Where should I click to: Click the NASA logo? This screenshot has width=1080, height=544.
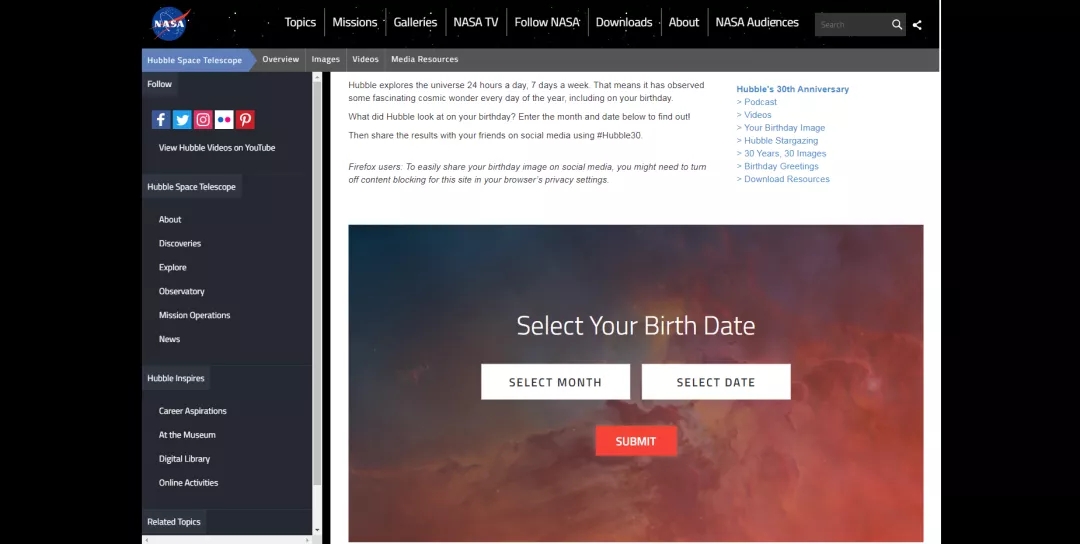coord(170,23)
